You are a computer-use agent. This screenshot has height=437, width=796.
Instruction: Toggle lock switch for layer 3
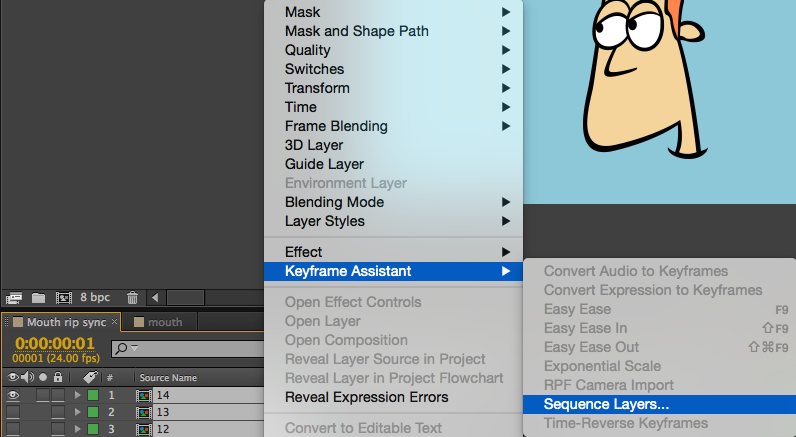[x=58, y=429]
